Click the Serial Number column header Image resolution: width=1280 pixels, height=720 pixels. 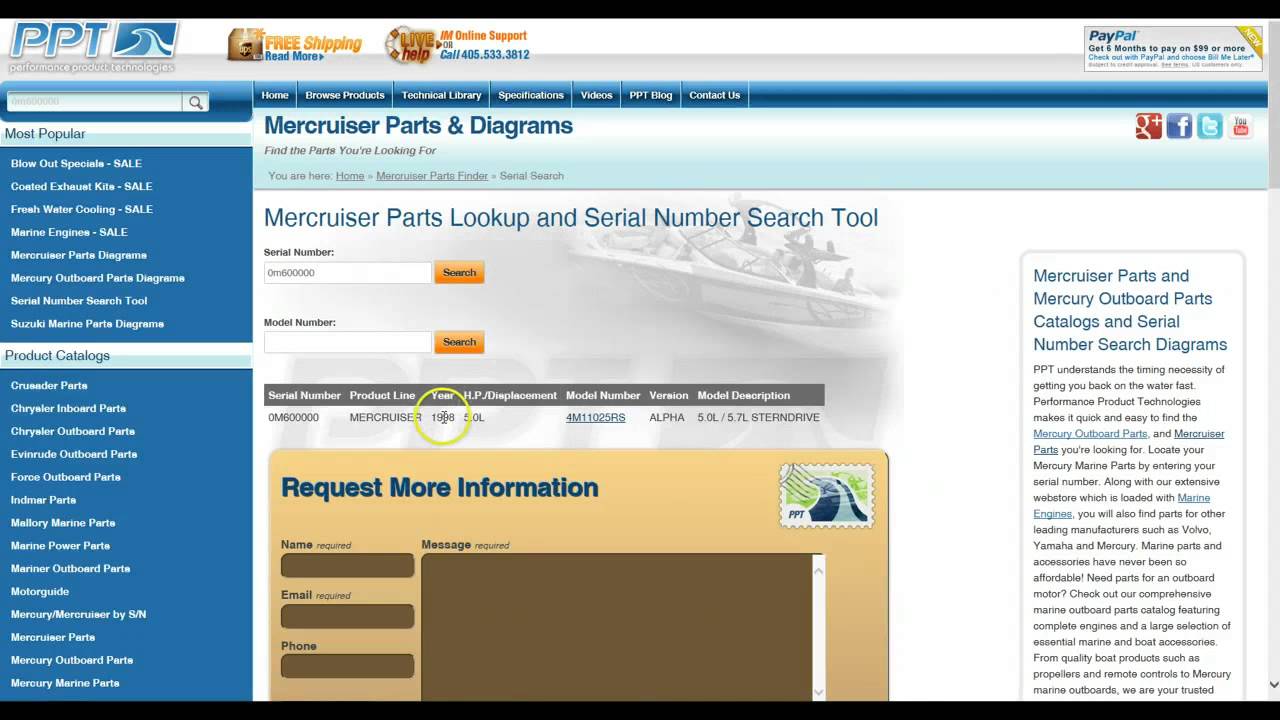point(305,396)
